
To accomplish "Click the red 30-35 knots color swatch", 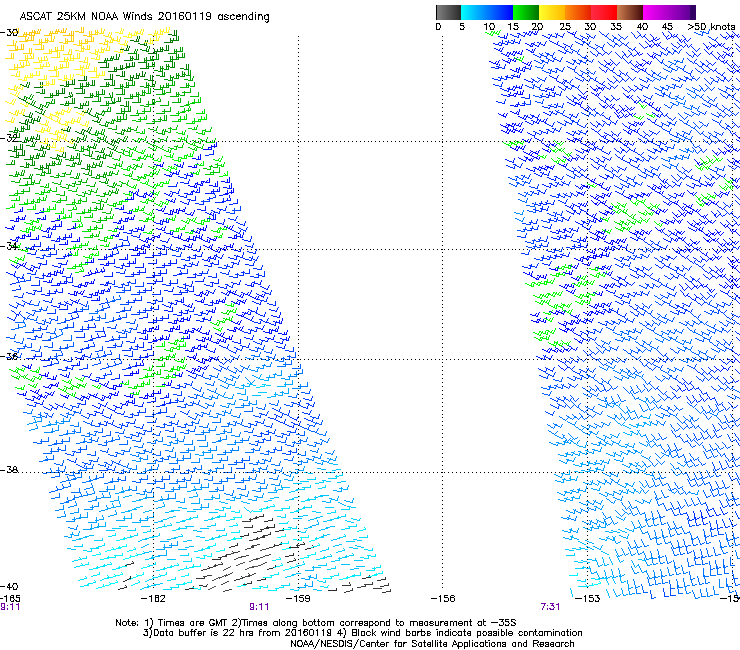I will pos(604,12).
